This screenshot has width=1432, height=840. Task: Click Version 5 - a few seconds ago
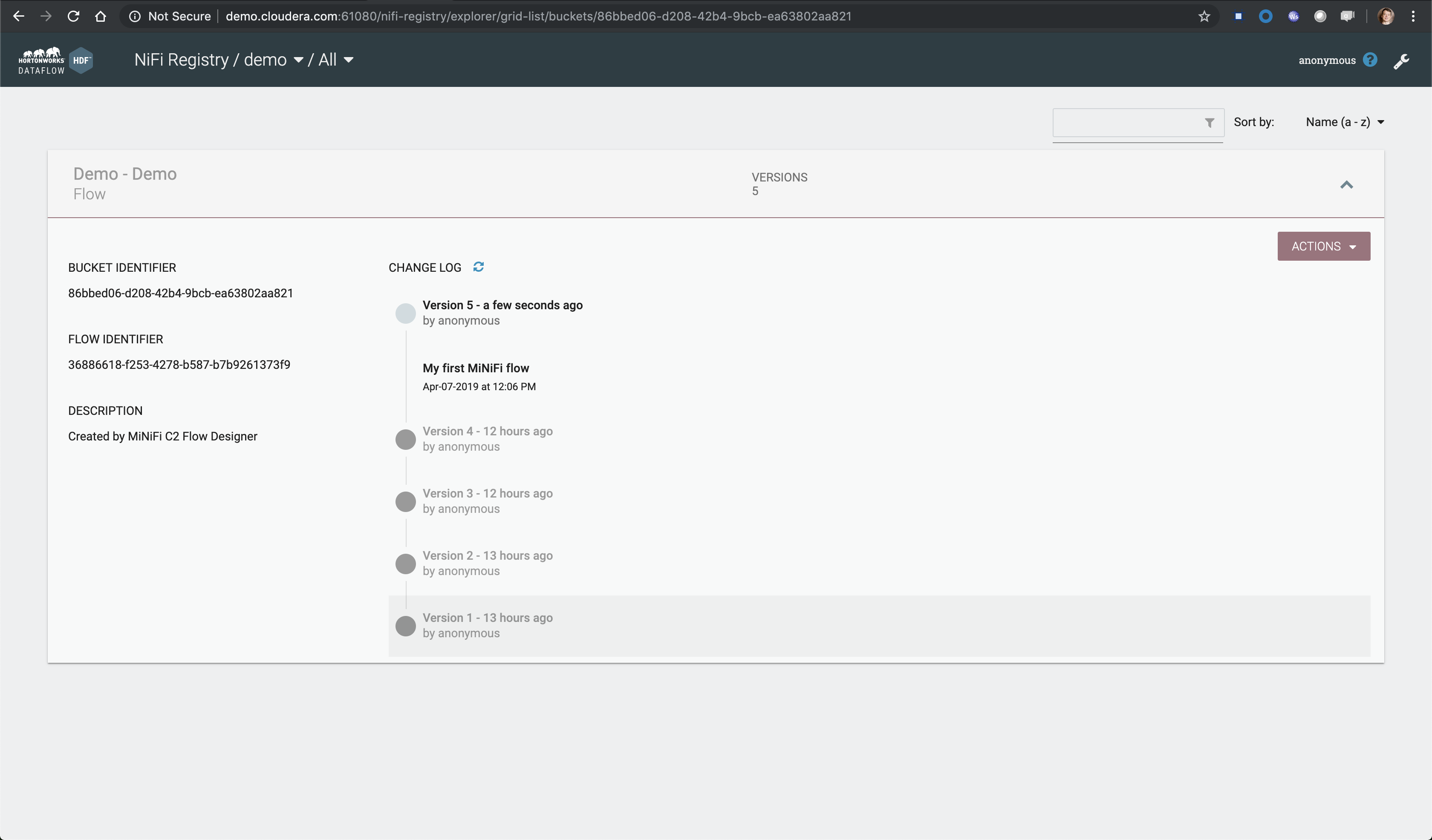[x=502, y=305]
